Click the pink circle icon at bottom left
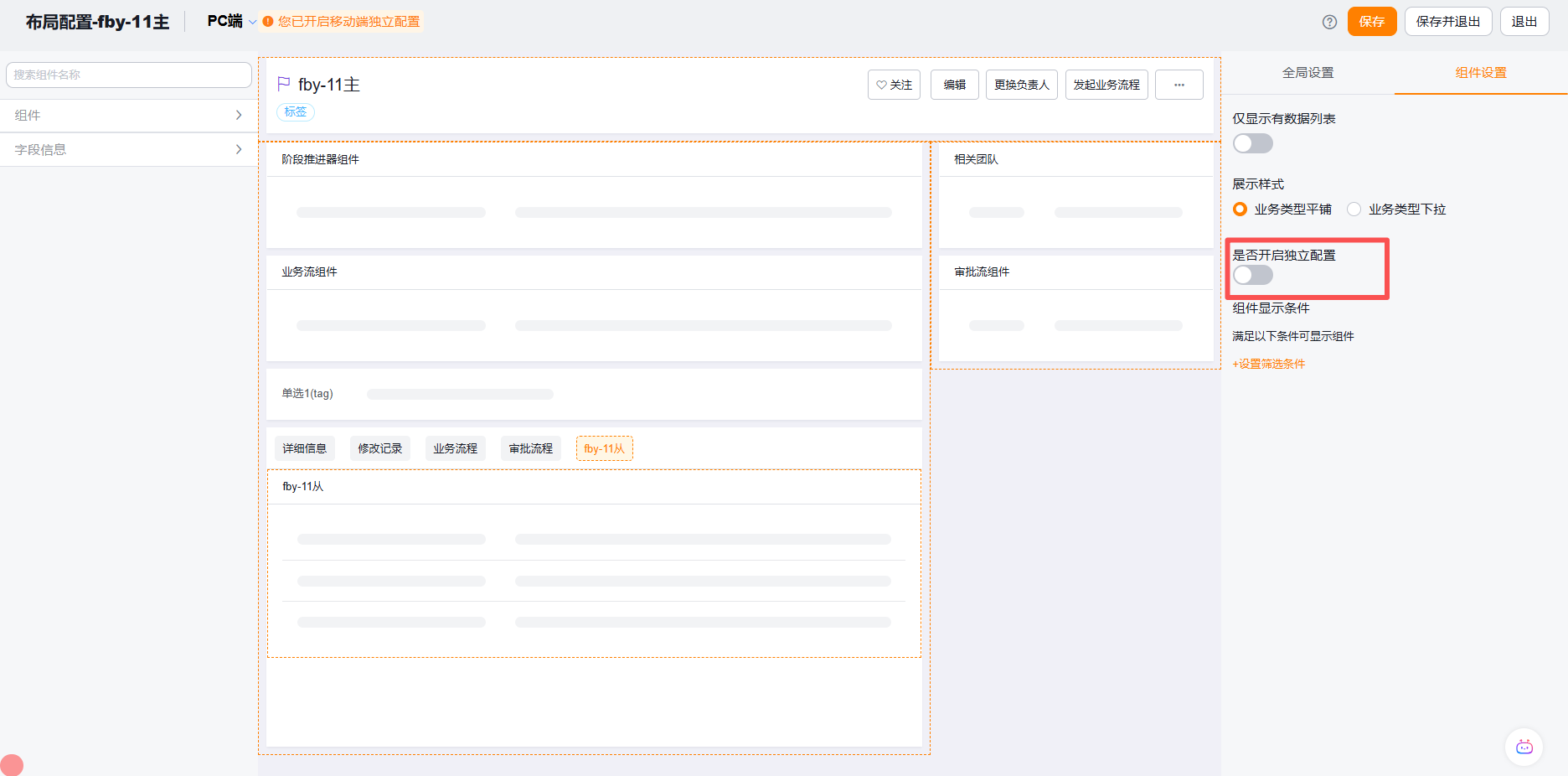Image resolution: width=1568 pixels, height=776 pixels. click(11, 765)
